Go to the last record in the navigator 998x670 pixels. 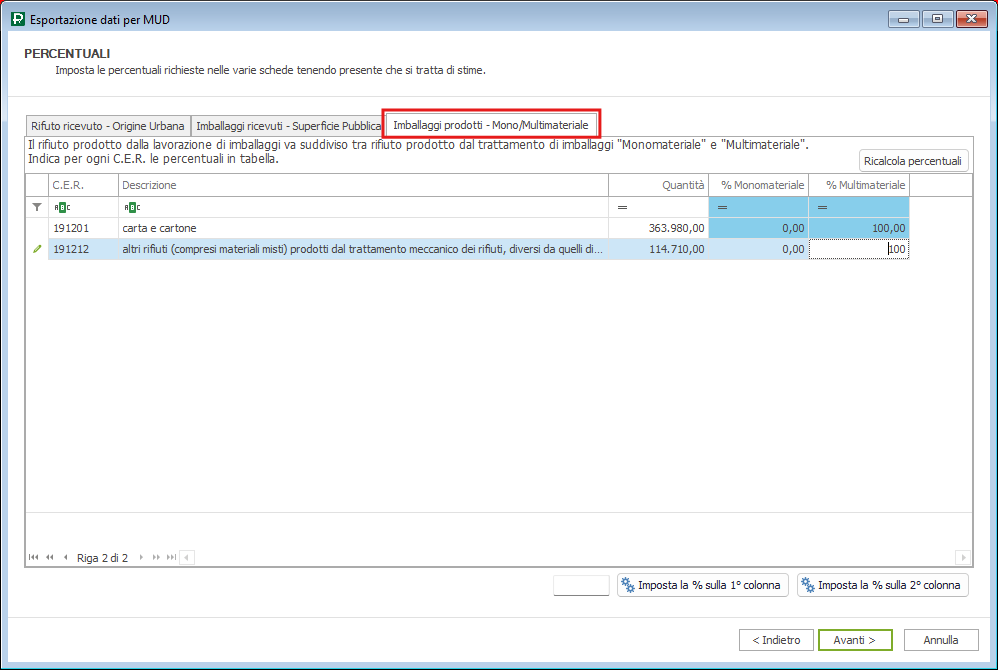(x=171, y=557)
